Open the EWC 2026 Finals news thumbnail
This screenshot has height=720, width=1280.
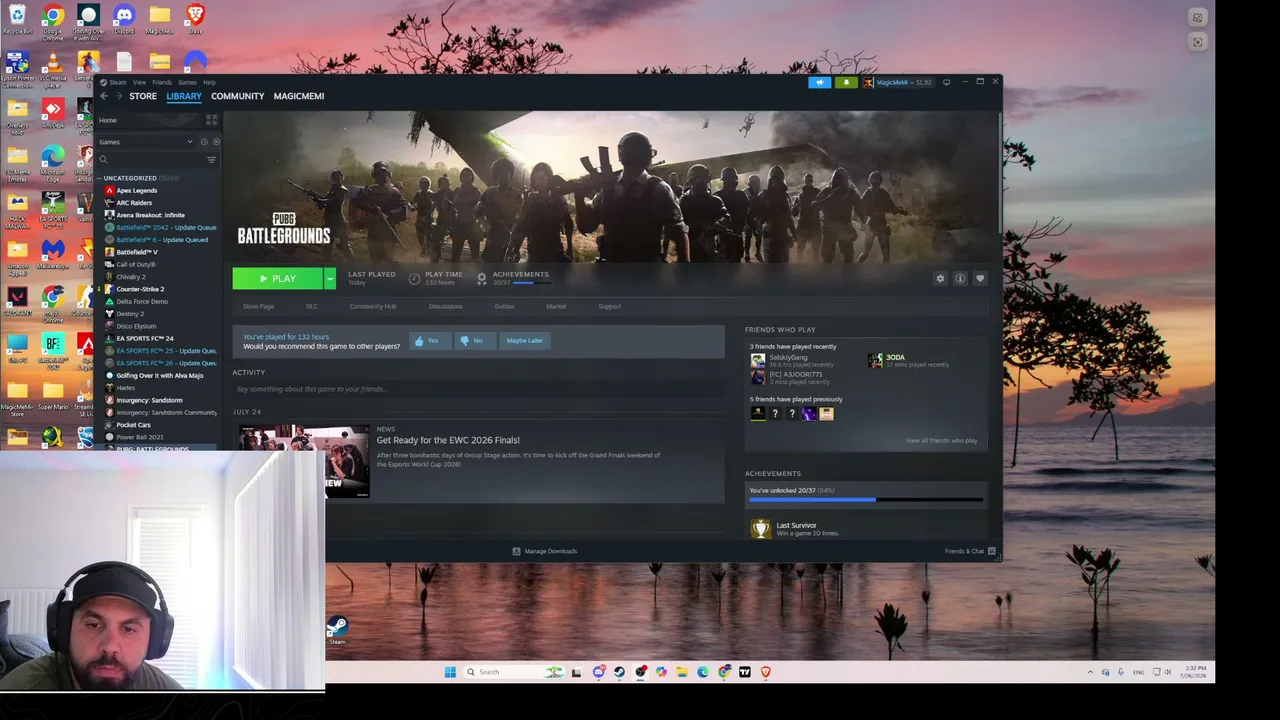tap(304, 461)
